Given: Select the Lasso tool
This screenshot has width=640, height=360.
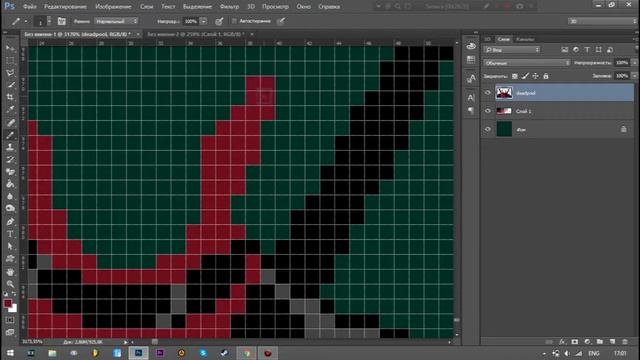Looking at the screenshot, I should click(x=10, y=73).
